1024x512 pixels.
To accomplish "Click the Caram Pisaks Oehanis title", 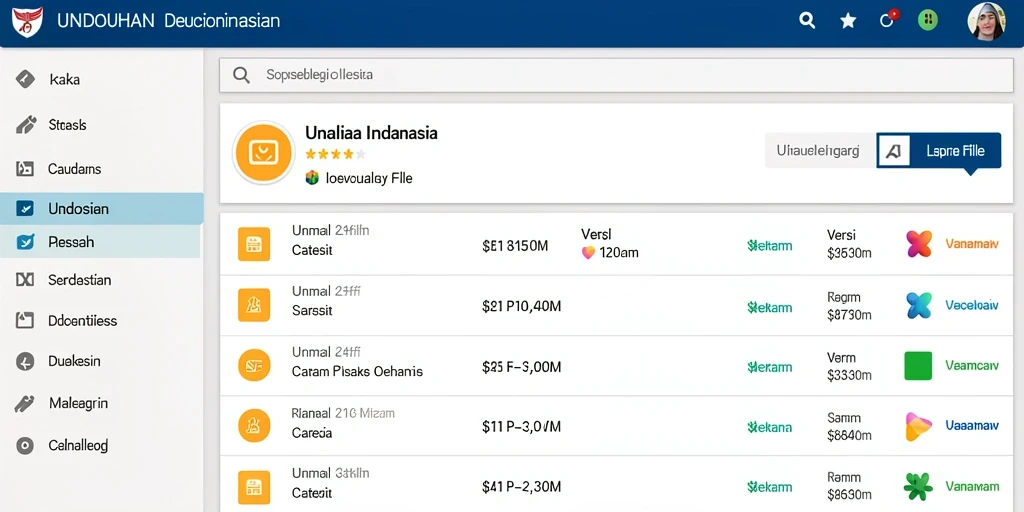I will [357, 372].
